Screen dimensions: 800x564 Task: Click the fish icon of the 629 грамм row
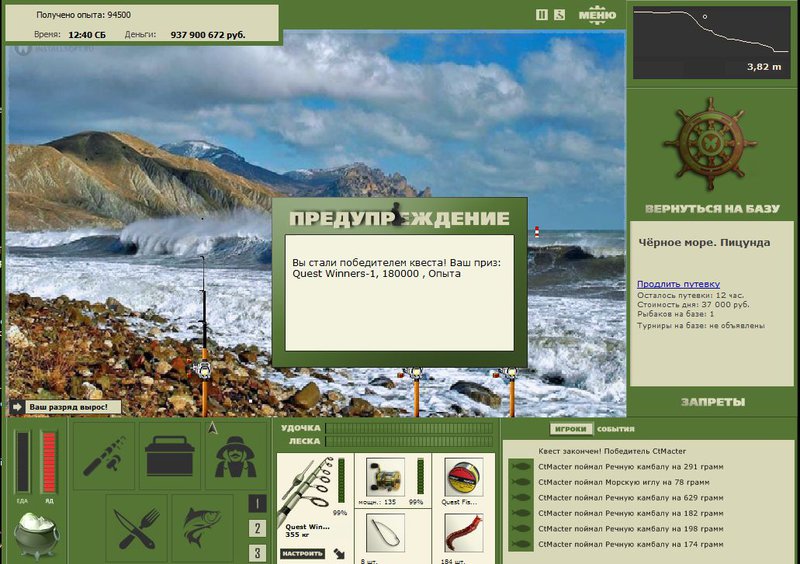[520, 498]
